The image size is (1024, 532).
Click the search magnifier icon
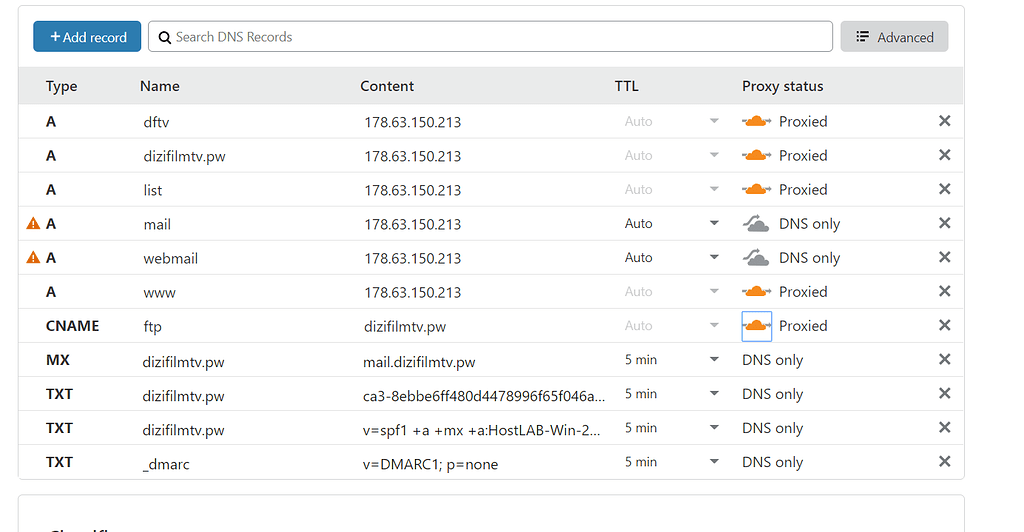(x=165, y=37)
